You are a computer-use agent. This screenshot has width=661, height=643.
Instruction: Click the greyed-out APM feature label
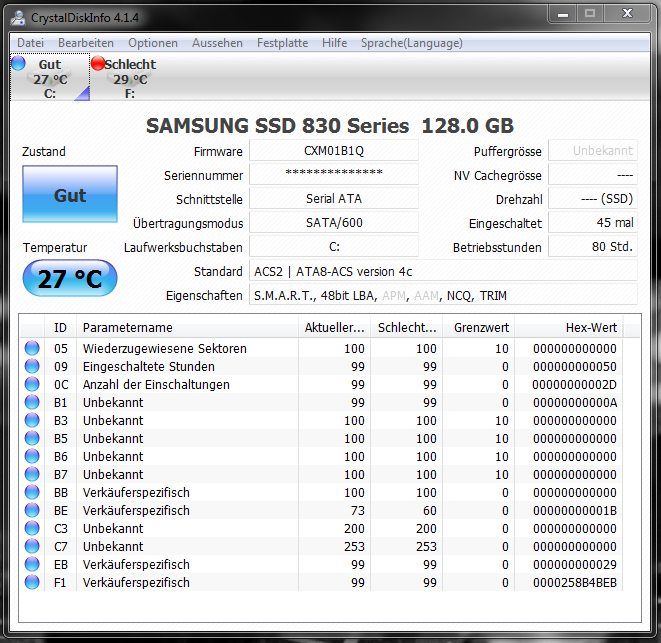pos(394,296)
